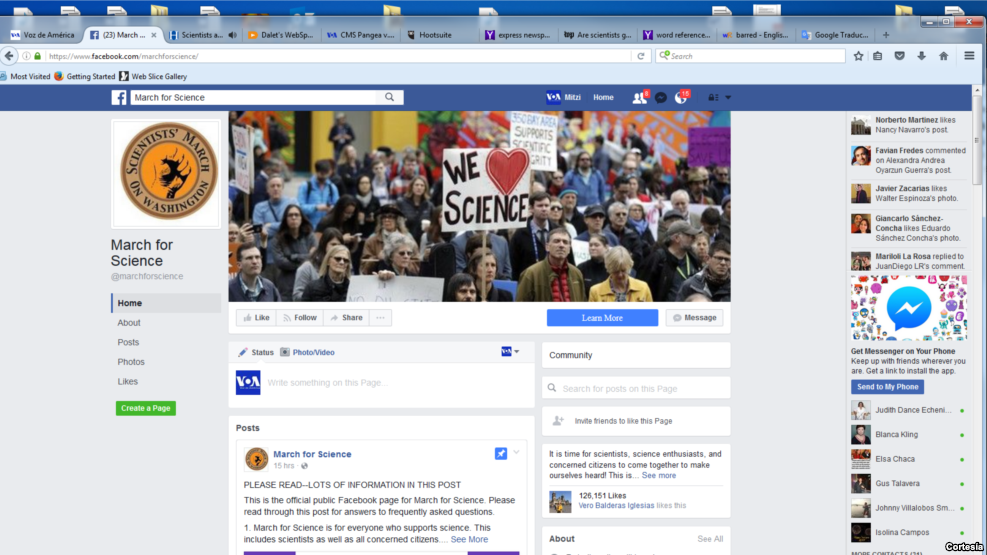Open Most Visited bookmarks
Image resolution: width=987 pixels, height=555 pixels.
(x=25, y=77)
